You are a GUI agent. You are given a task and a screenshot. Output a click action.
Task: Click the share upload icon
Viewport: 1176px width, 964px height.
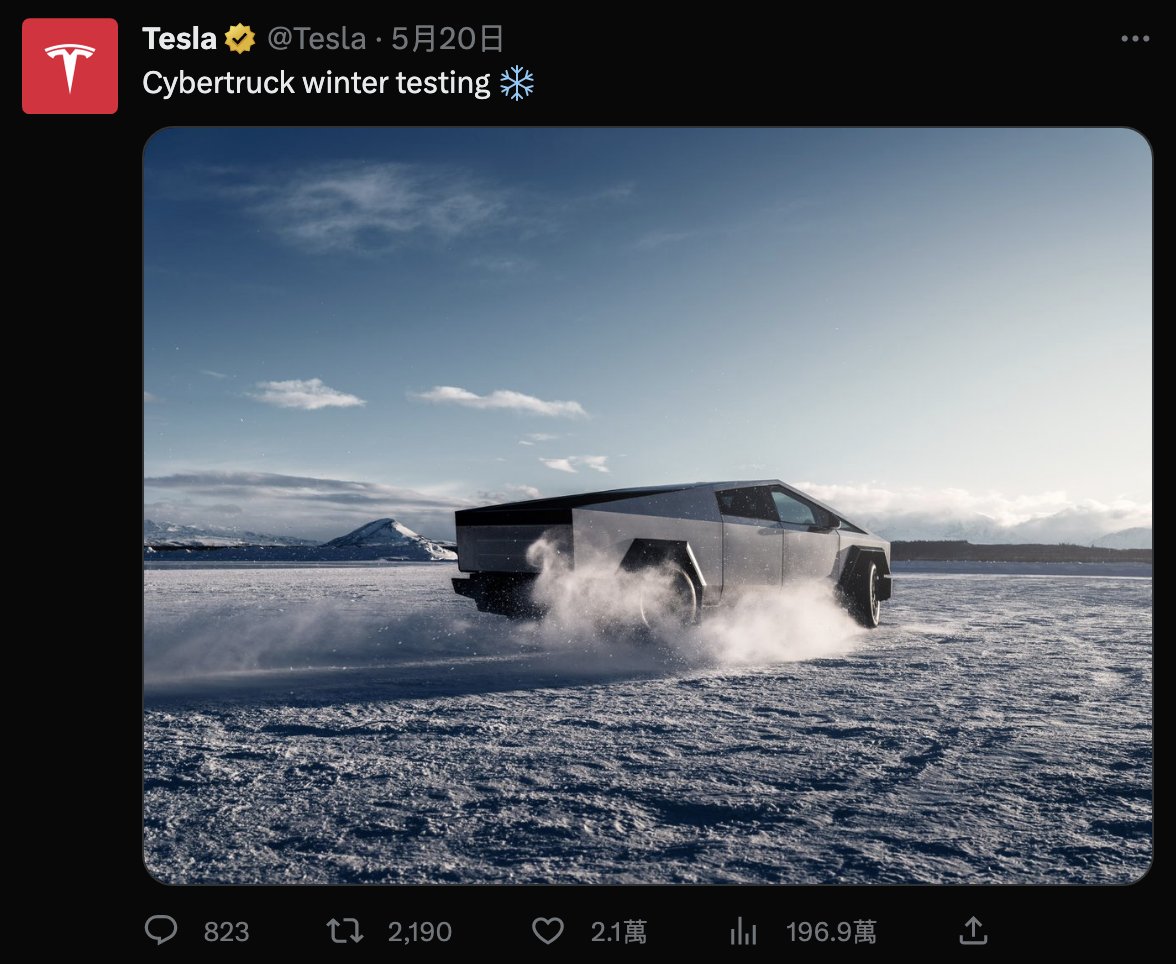click(972, 932)
